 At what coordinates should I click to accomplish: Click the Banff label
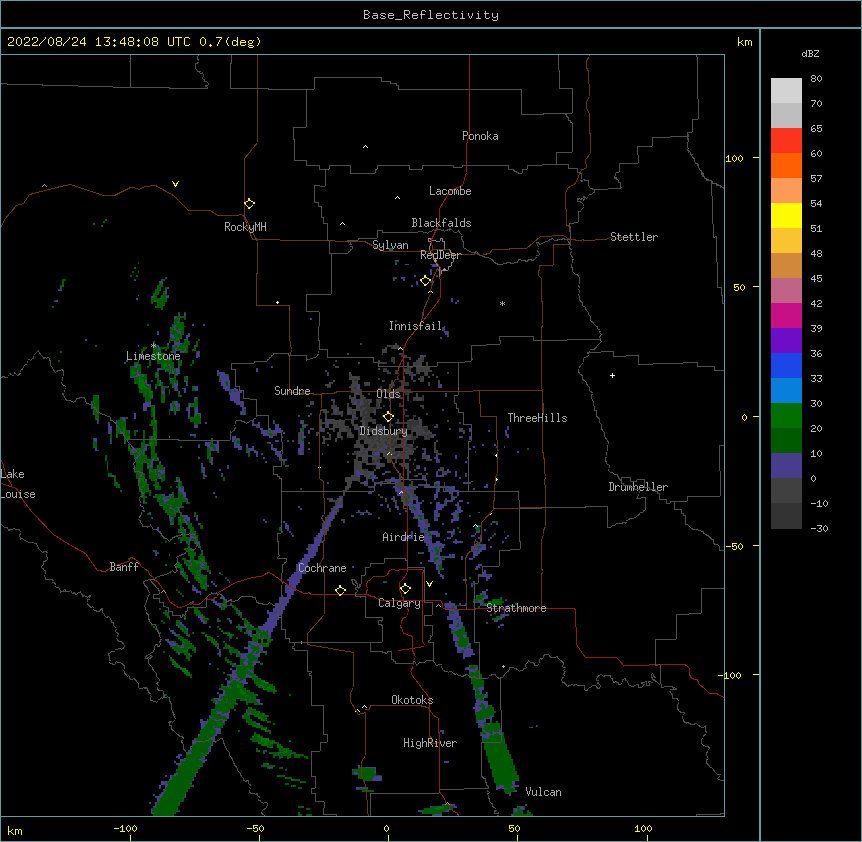click(124, 567)
